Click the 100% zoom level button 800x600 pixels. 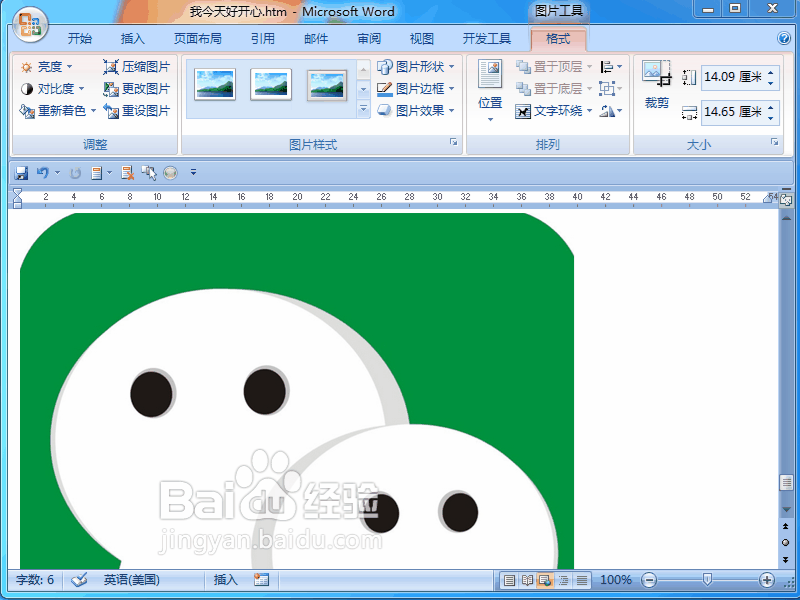(616, 580)
